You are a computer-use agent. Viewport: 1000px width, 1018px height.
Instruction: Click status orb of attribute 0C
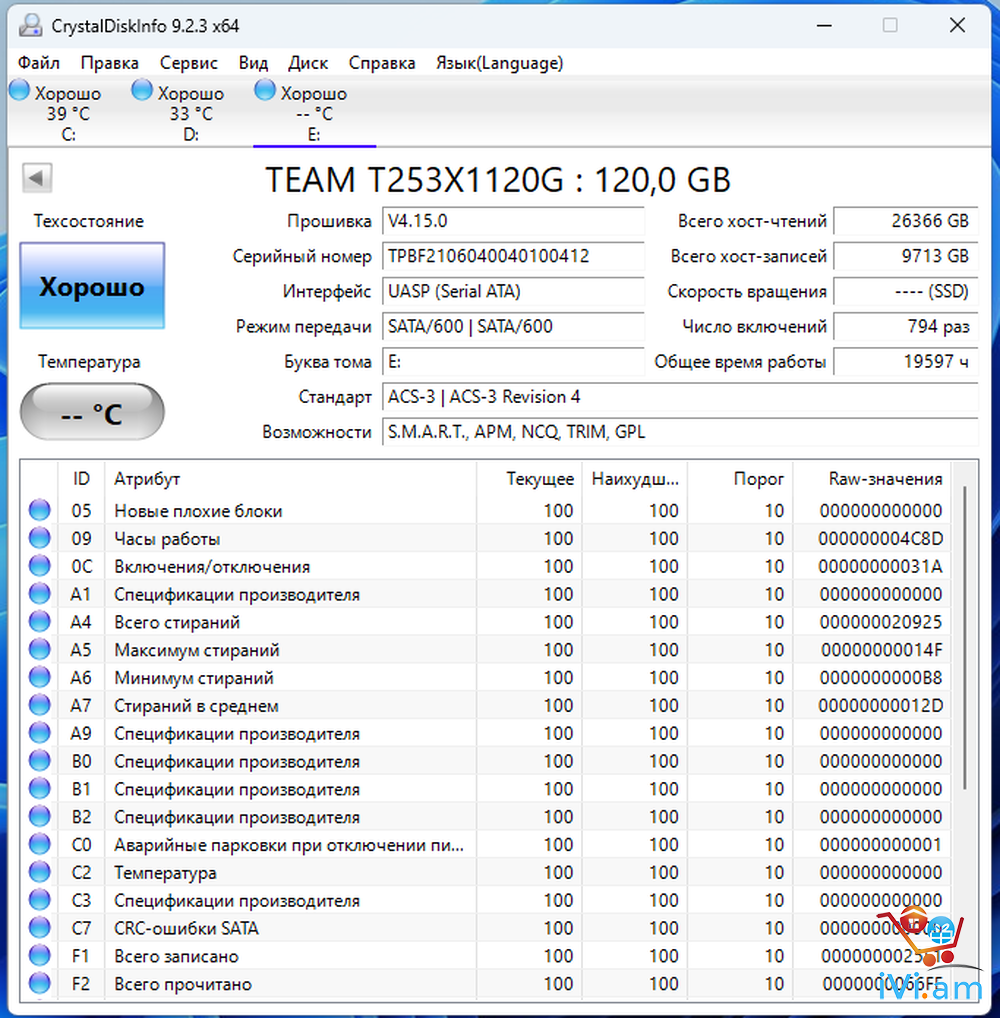pos(40,566)
